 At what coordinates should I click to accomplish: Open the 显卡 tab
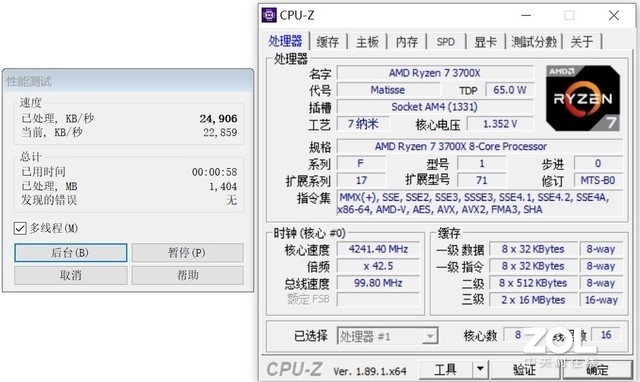point(485,42)
